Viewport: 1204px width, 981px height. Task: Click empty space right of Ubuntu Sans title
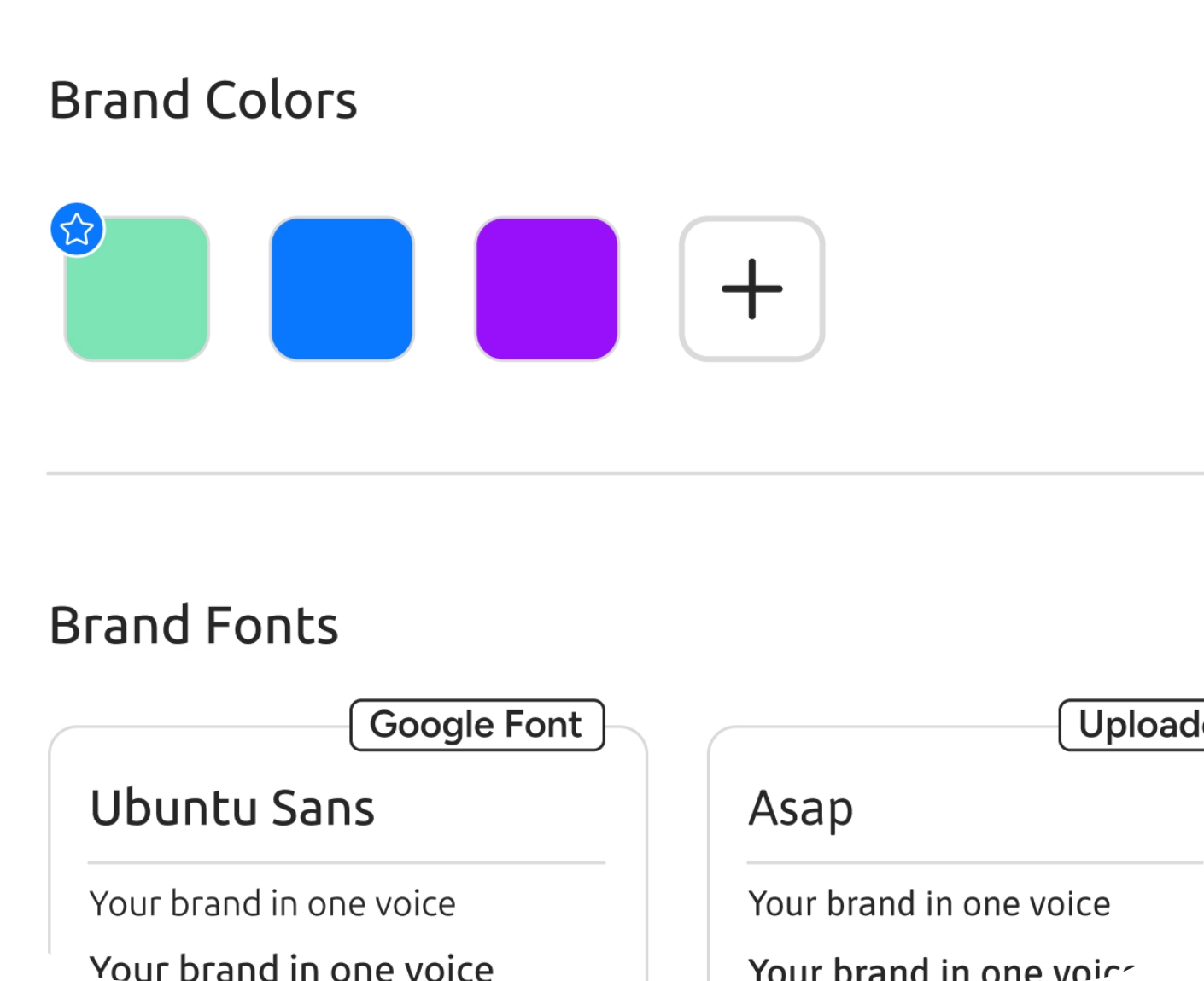(495, 808)
